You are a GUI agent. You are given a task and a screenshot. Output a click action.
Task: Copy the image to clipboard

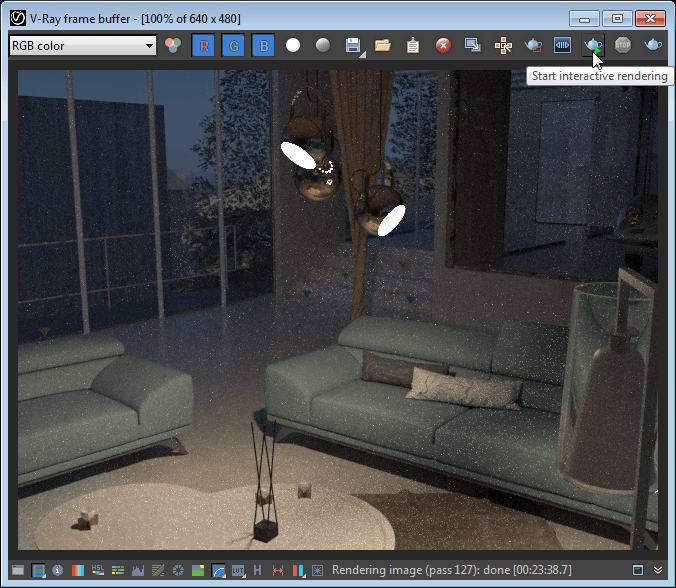413,45
